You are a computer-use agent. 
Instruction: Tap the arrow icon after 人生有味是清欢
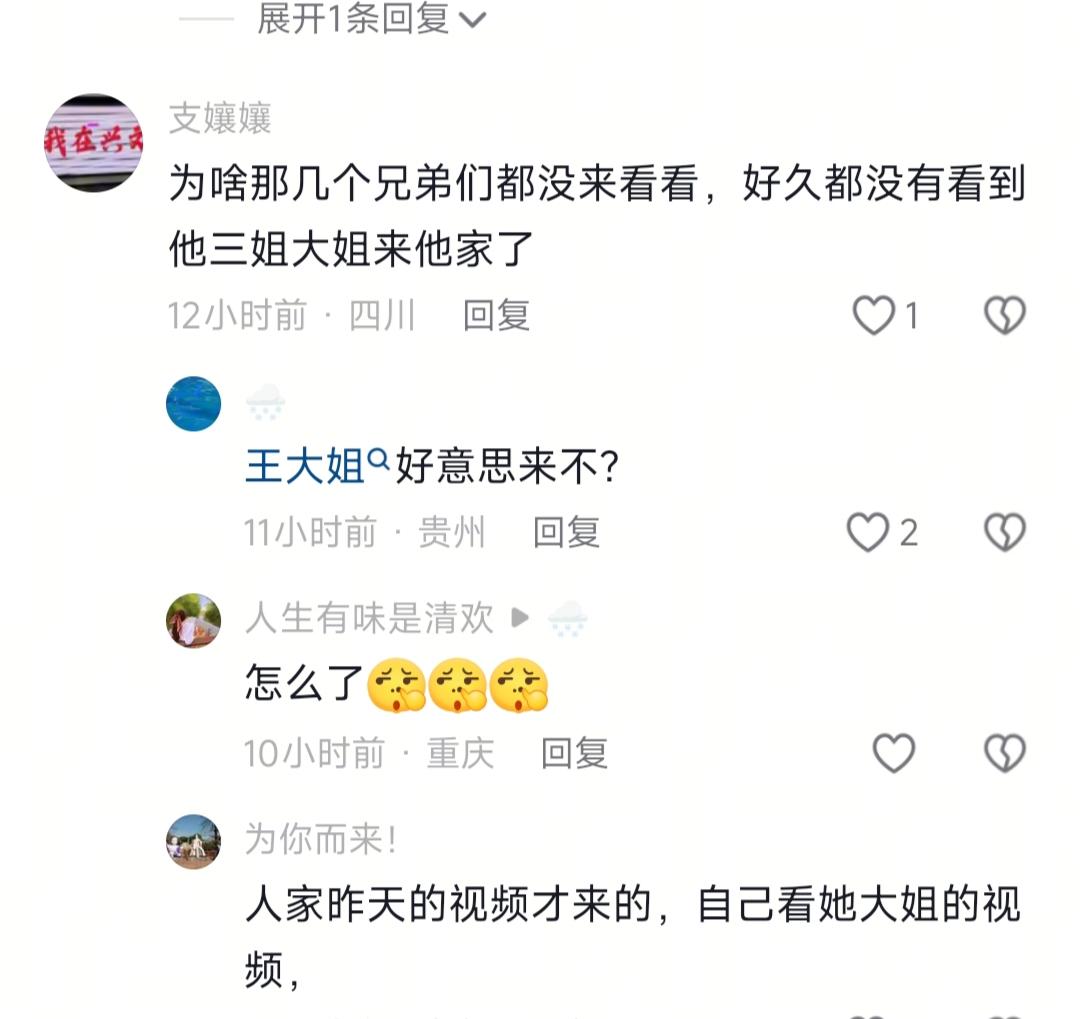pyautogui.click(x=520, y=617)
